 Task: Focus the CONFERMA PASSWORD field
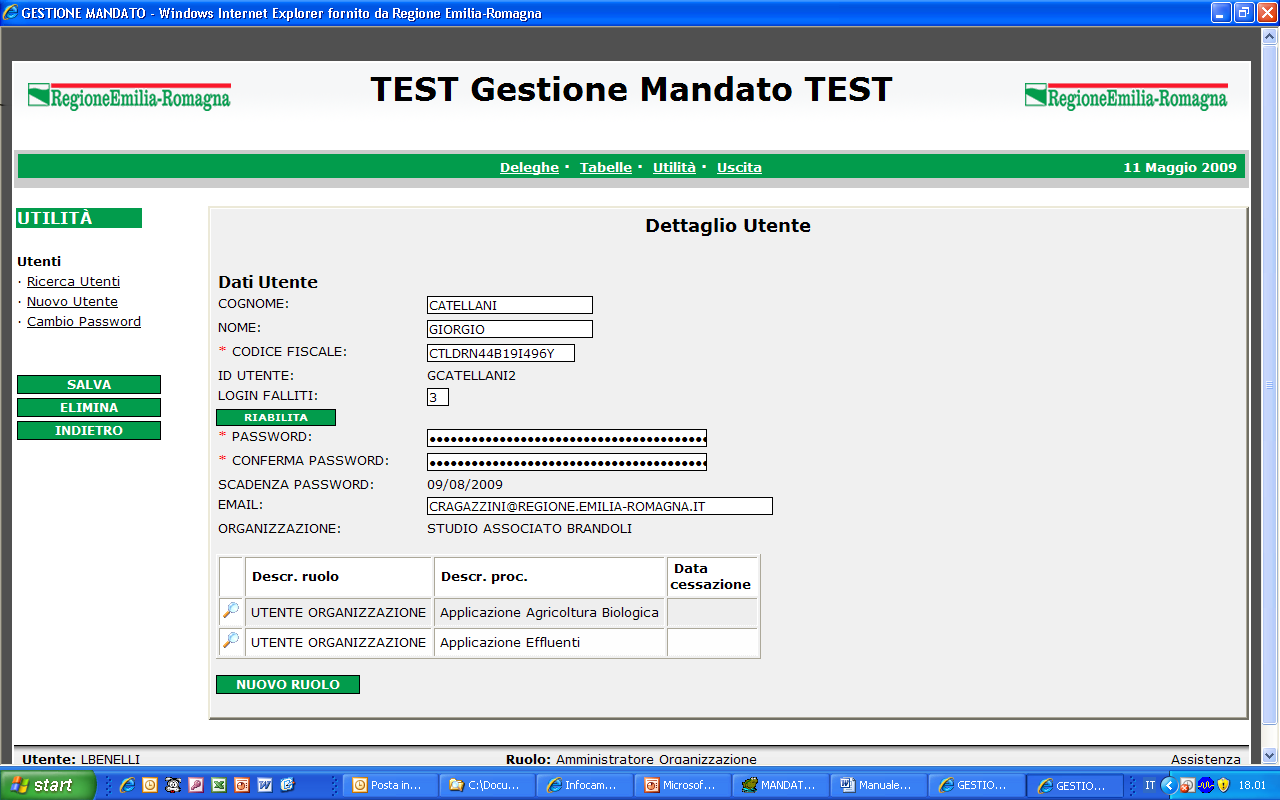tap(567, 462)
